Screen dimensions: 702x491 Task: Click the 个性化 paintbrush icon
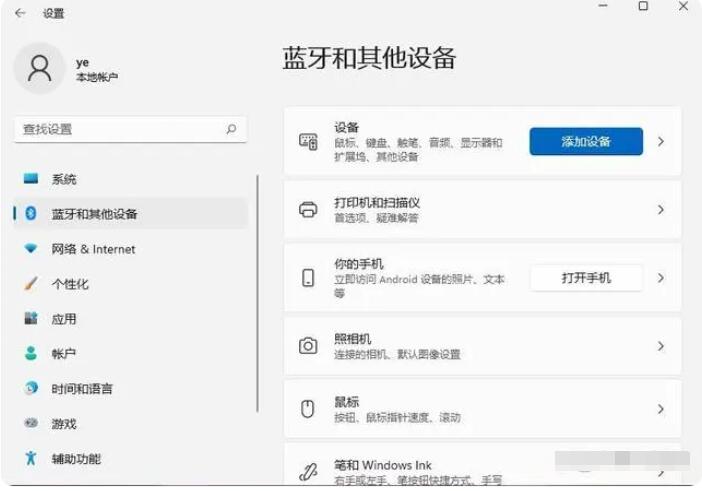31,284
